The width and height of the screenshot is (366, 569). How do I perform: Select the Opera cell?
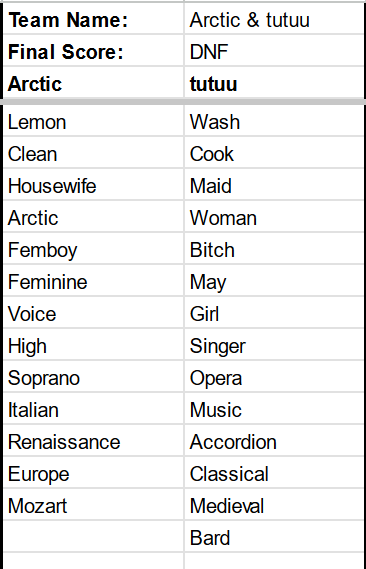point(274,377)
